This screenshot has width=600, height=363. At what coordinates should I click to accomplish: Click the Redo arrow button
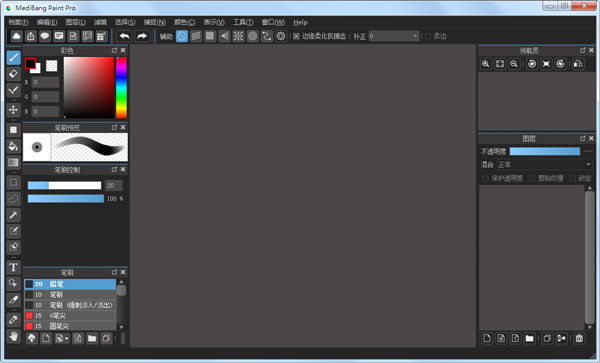coord(142,36)
